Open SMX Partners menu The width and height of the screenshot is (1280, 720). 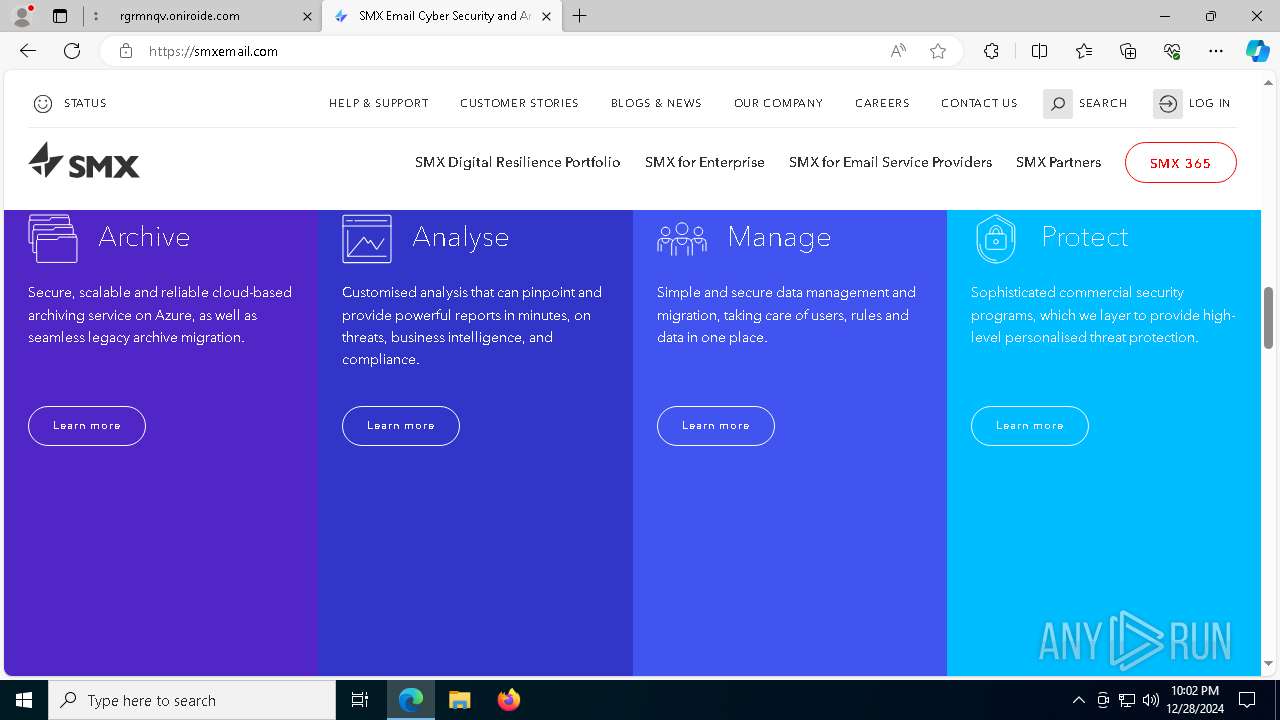[1058, 162]
